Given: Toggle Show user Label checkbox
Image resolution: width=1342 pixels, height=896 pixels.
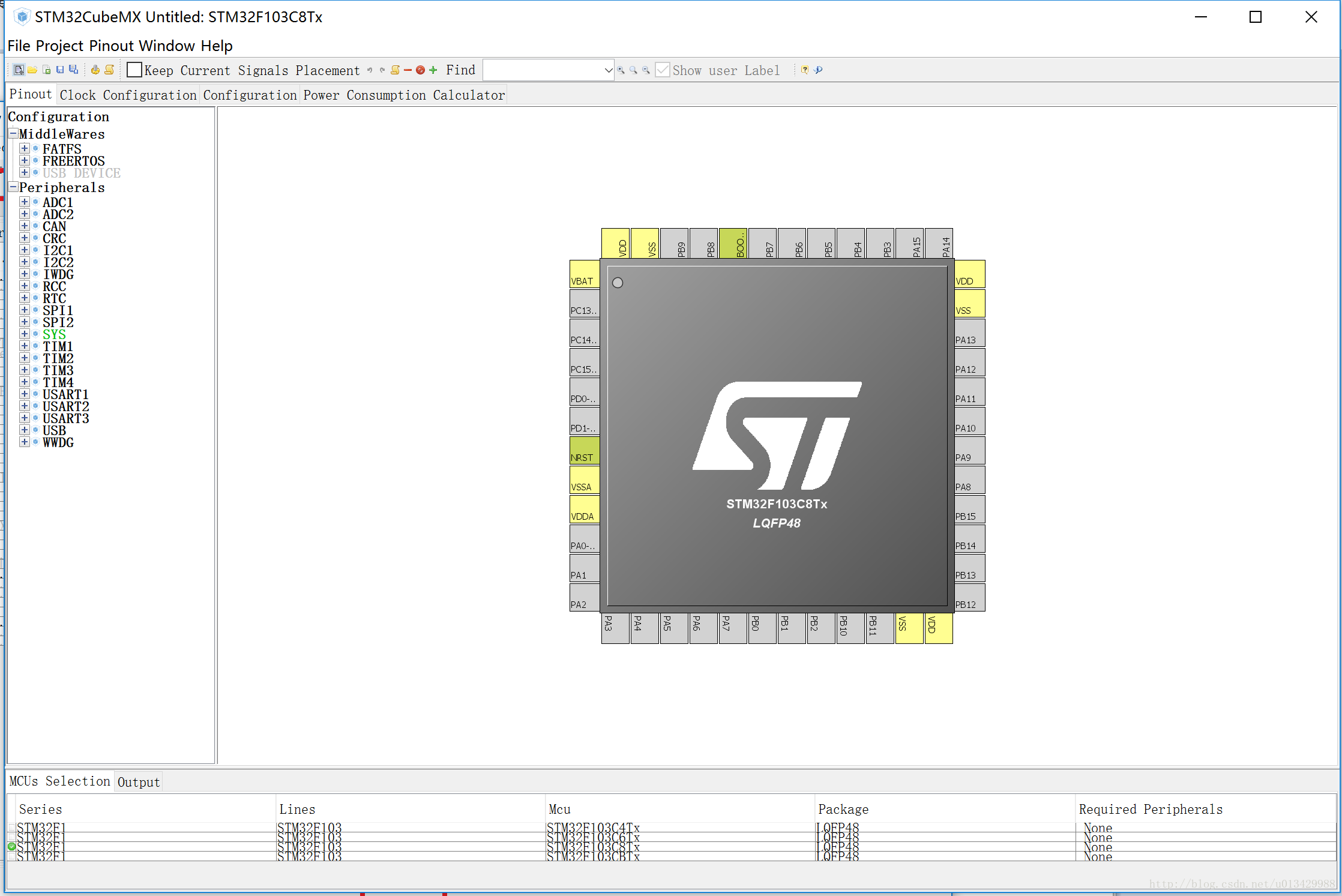Looking at the screenshot, I should [x=663, y=70].
